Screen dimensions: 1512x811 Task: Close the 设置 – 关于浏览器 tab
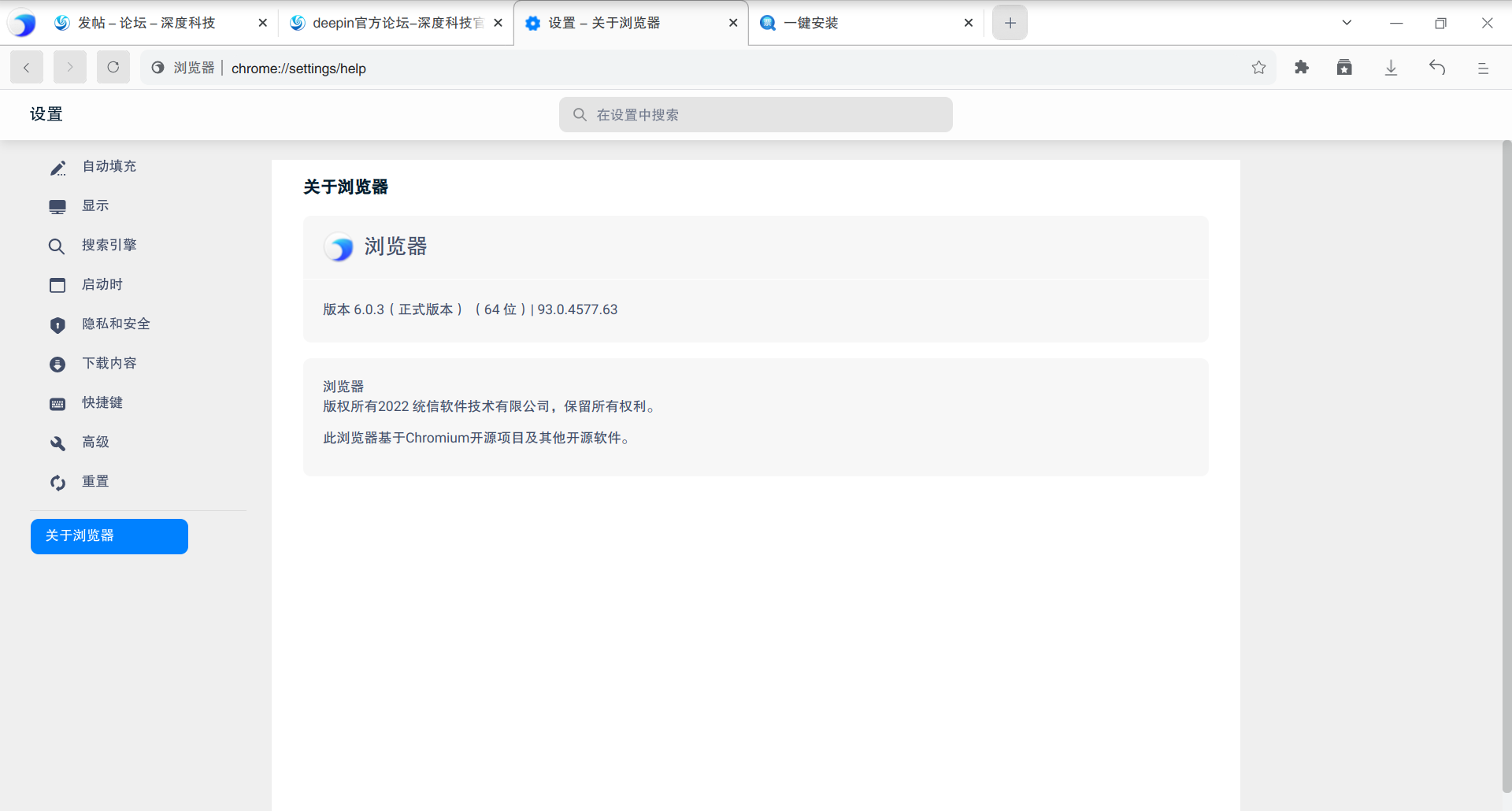point(733,23)
